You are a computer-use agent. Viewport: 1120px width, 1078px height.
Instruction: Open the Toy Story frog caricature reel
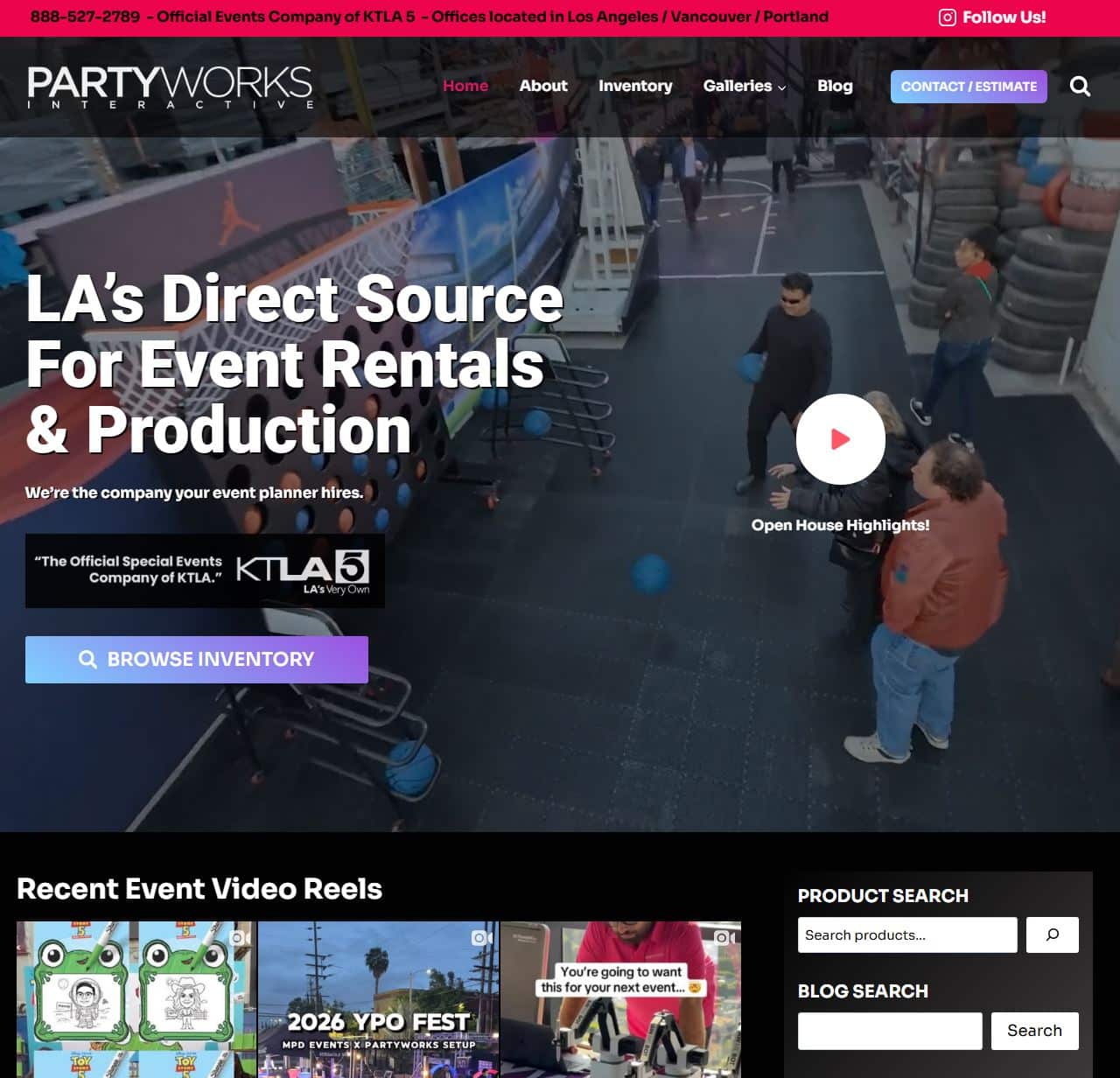(136, 999)
